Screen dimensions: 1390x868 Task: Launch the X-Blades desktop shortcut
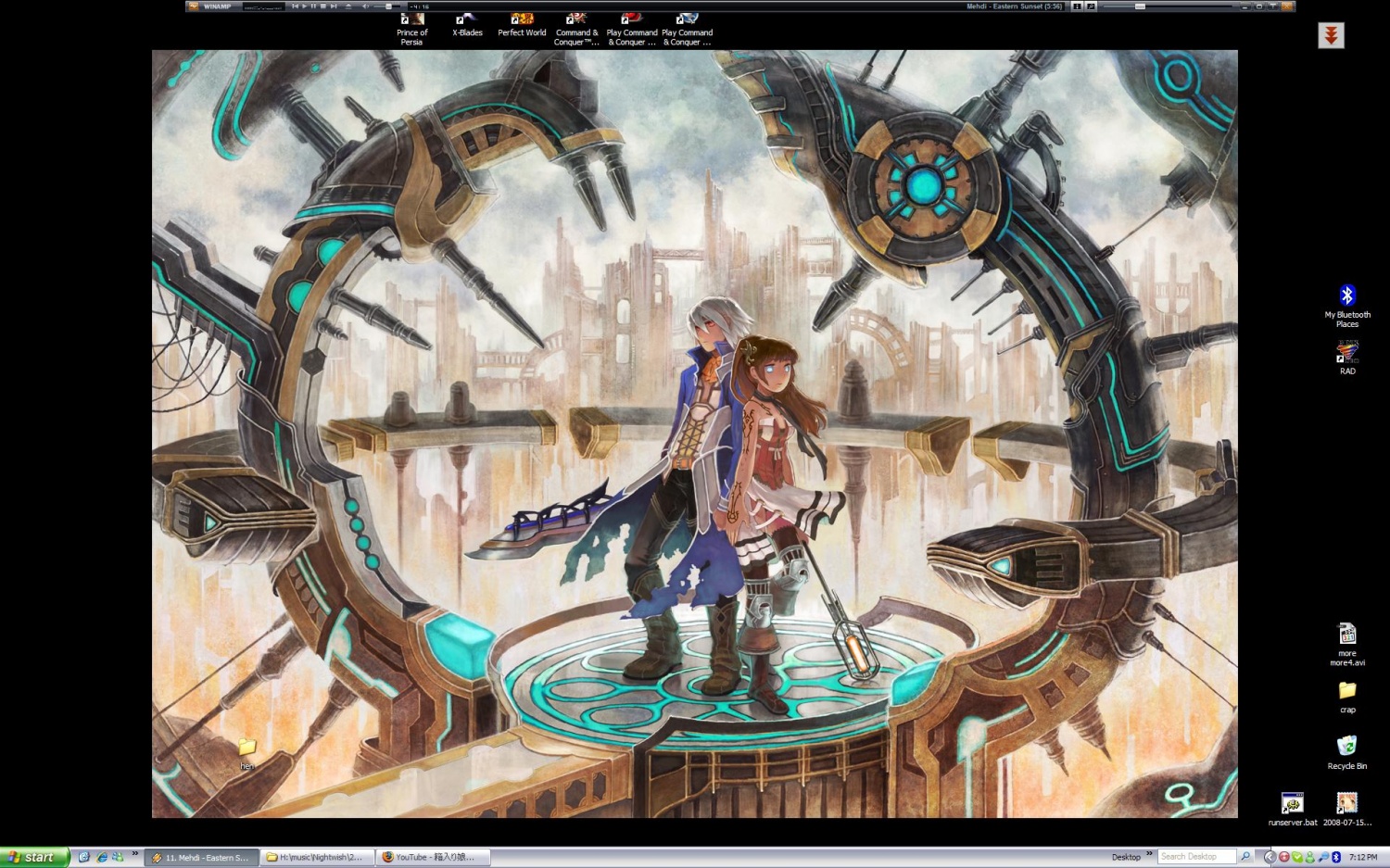point(467,25)
